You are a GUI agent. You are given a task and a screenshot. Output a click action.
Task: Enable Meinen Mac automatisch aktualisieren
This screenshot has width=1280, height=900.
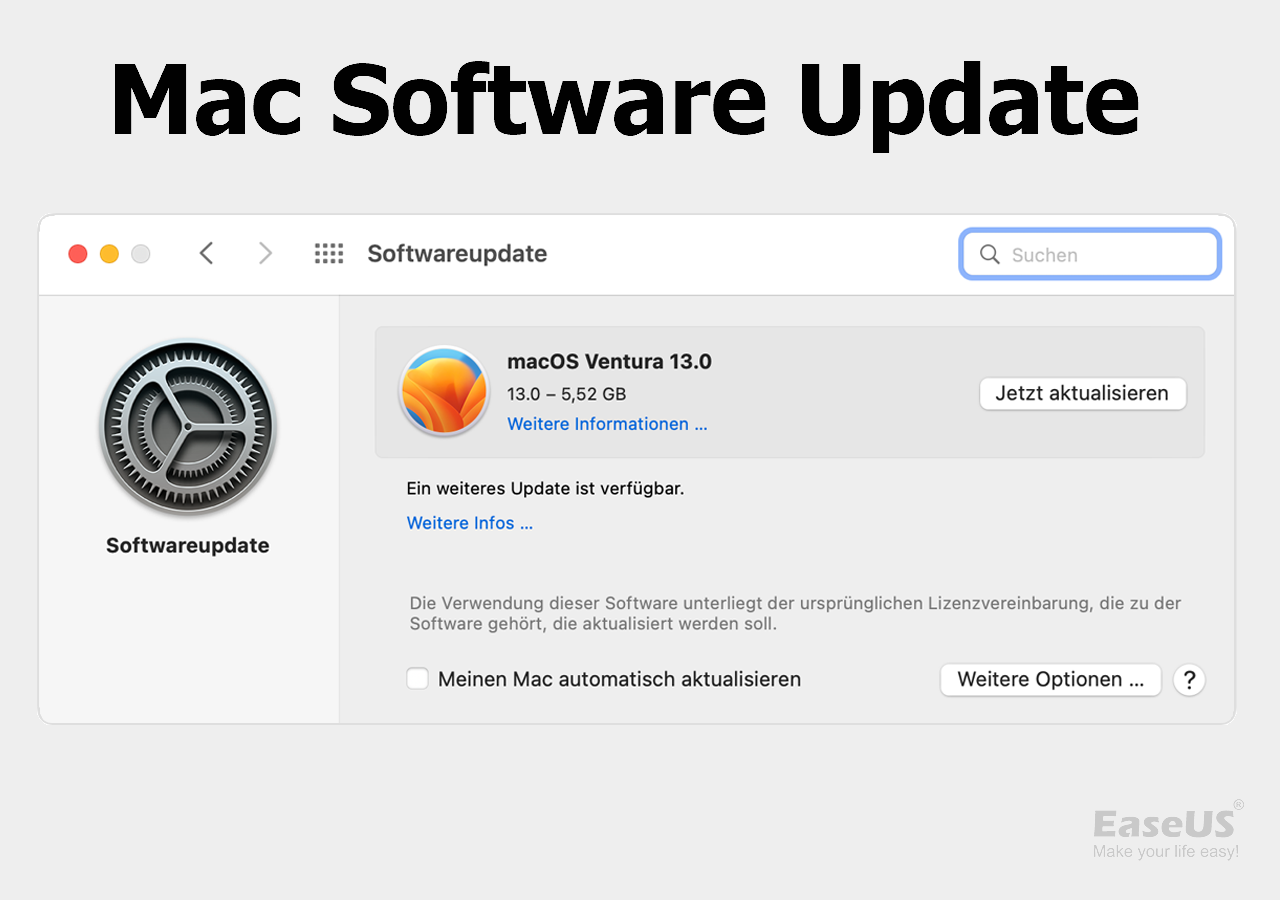pos(417,678)
